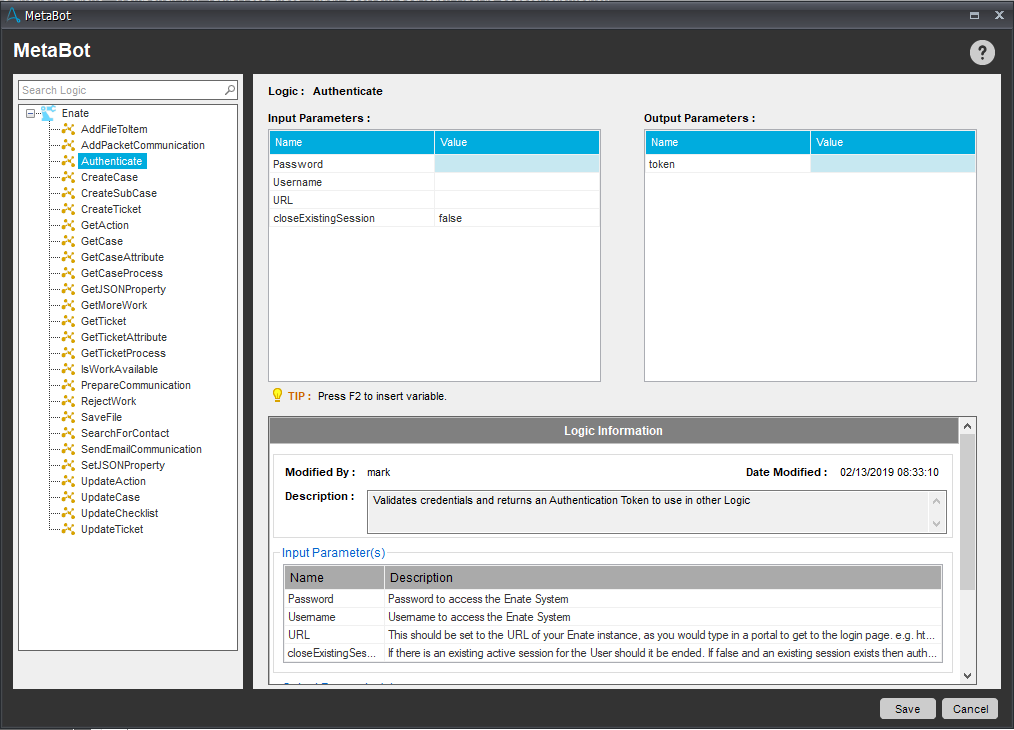
Task: Click the CreateCase logic icon
Action: (69, 177)
